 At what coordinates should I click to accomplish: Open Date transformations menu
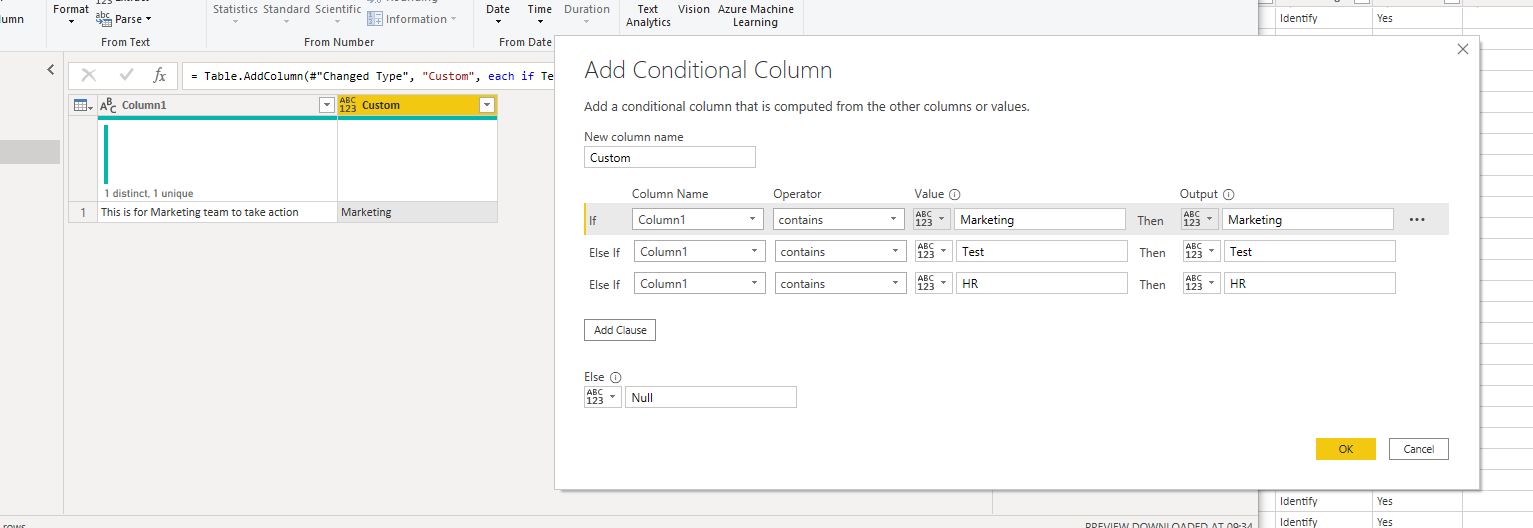498,14
